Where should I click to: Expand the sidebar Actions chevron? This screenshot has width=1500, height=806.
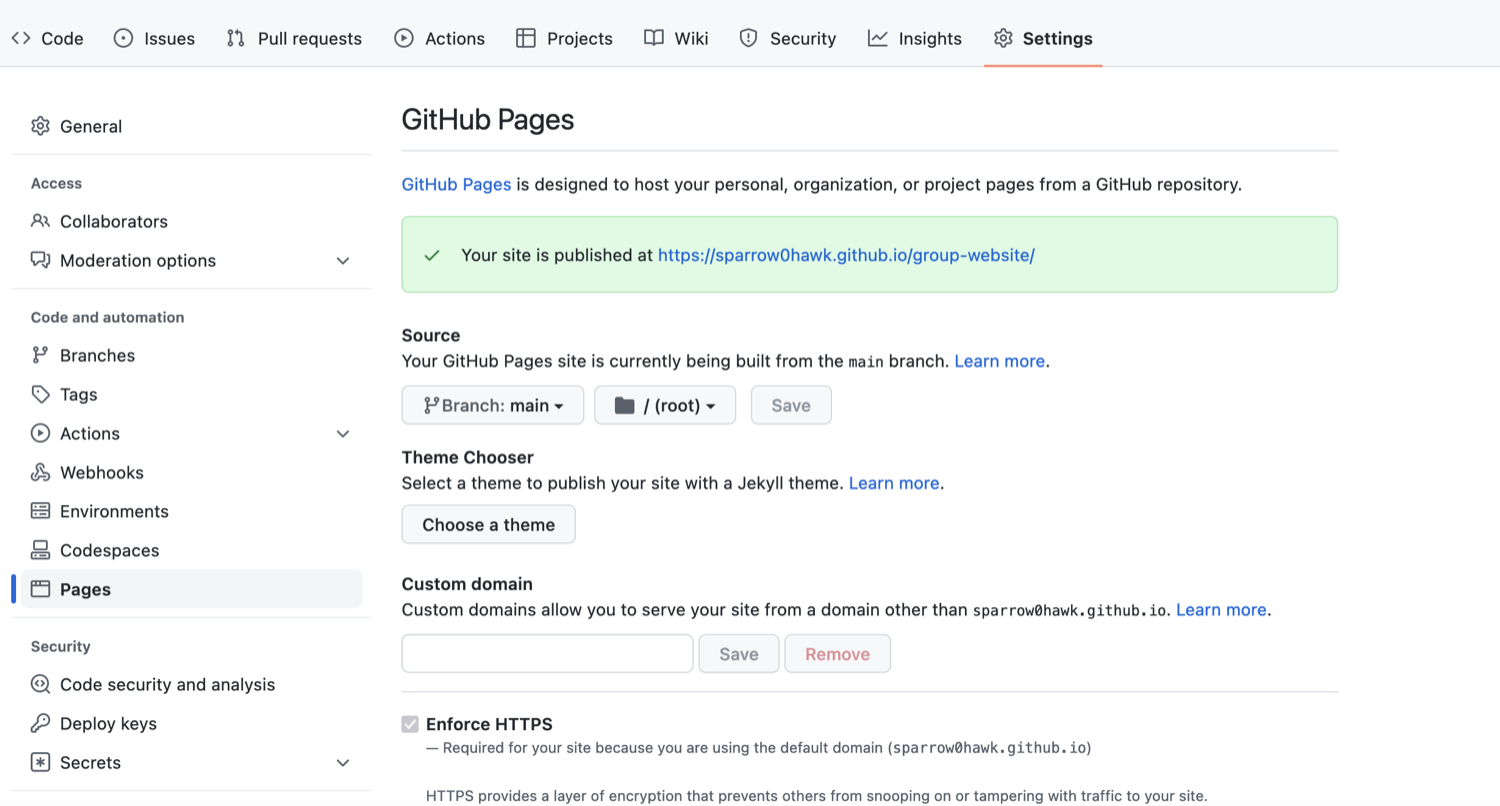pyautogui.click(x=343, y=434)
